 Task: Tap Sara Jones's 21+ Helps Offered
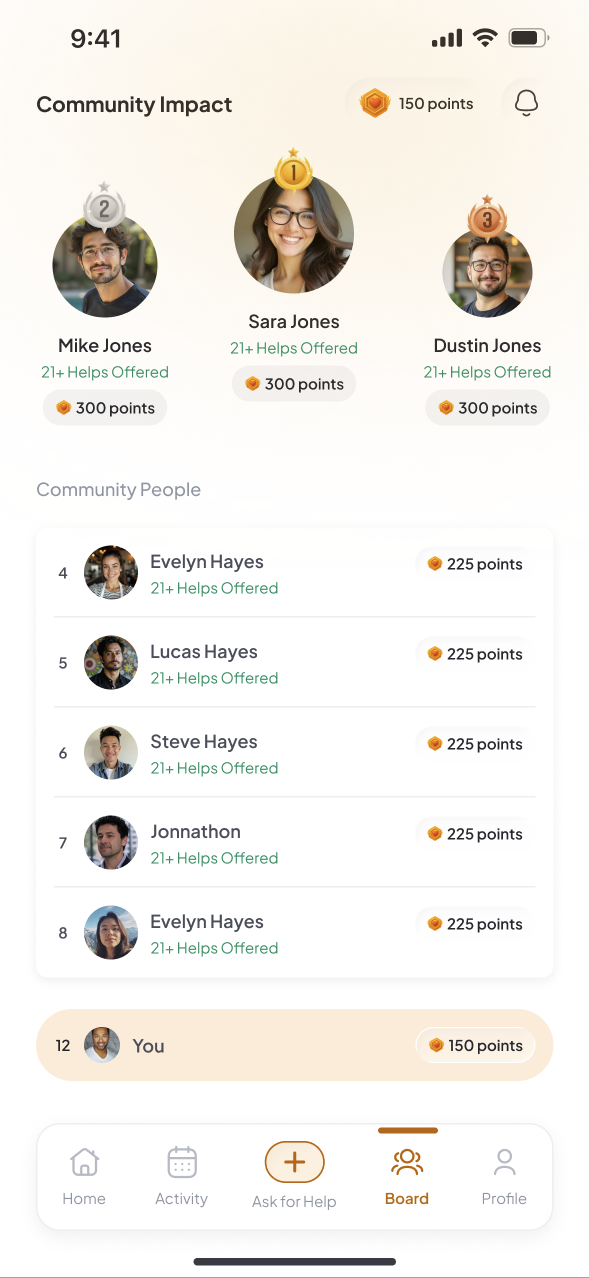(294, 348)
